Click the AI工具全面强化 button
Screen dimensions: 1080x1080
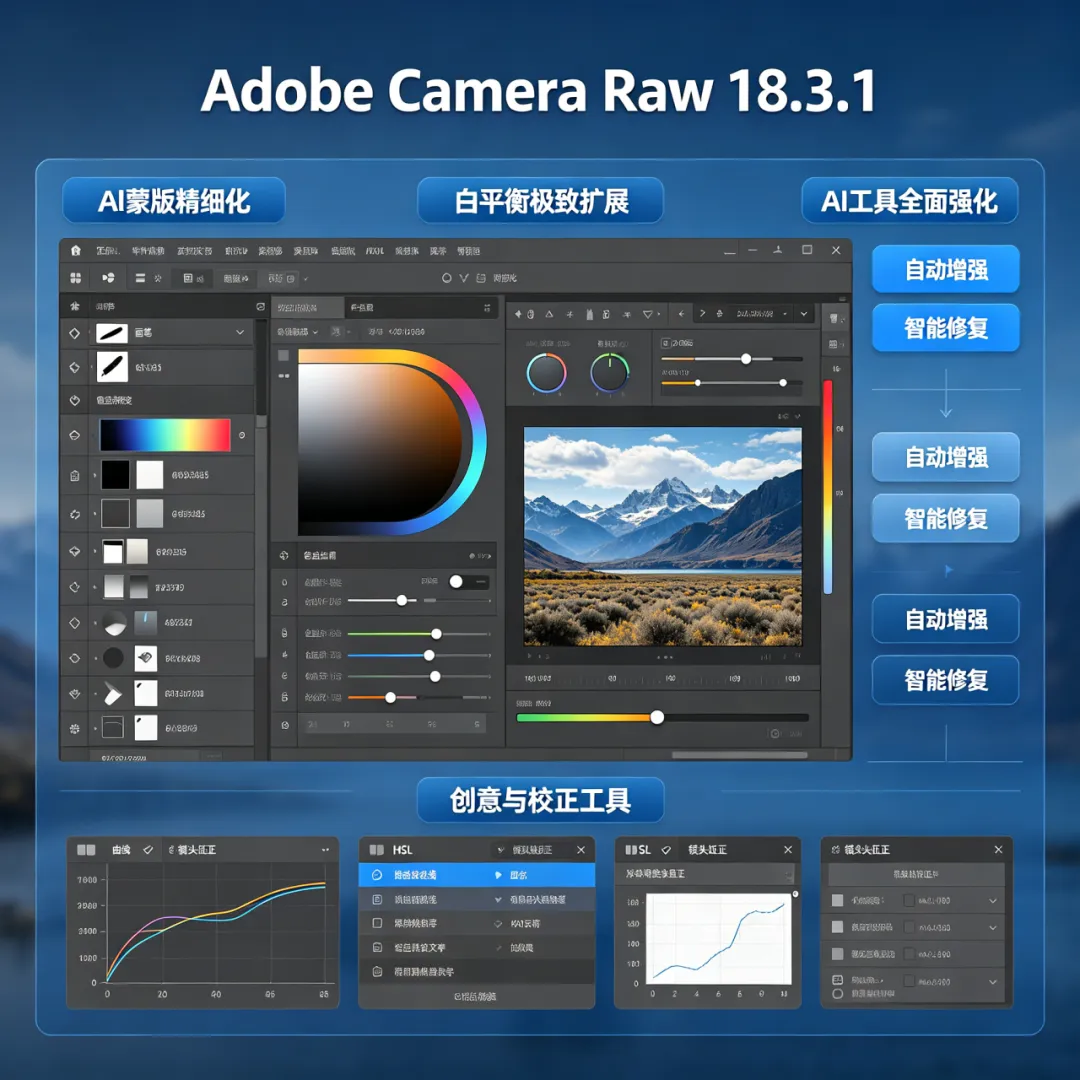pos(910,200)
